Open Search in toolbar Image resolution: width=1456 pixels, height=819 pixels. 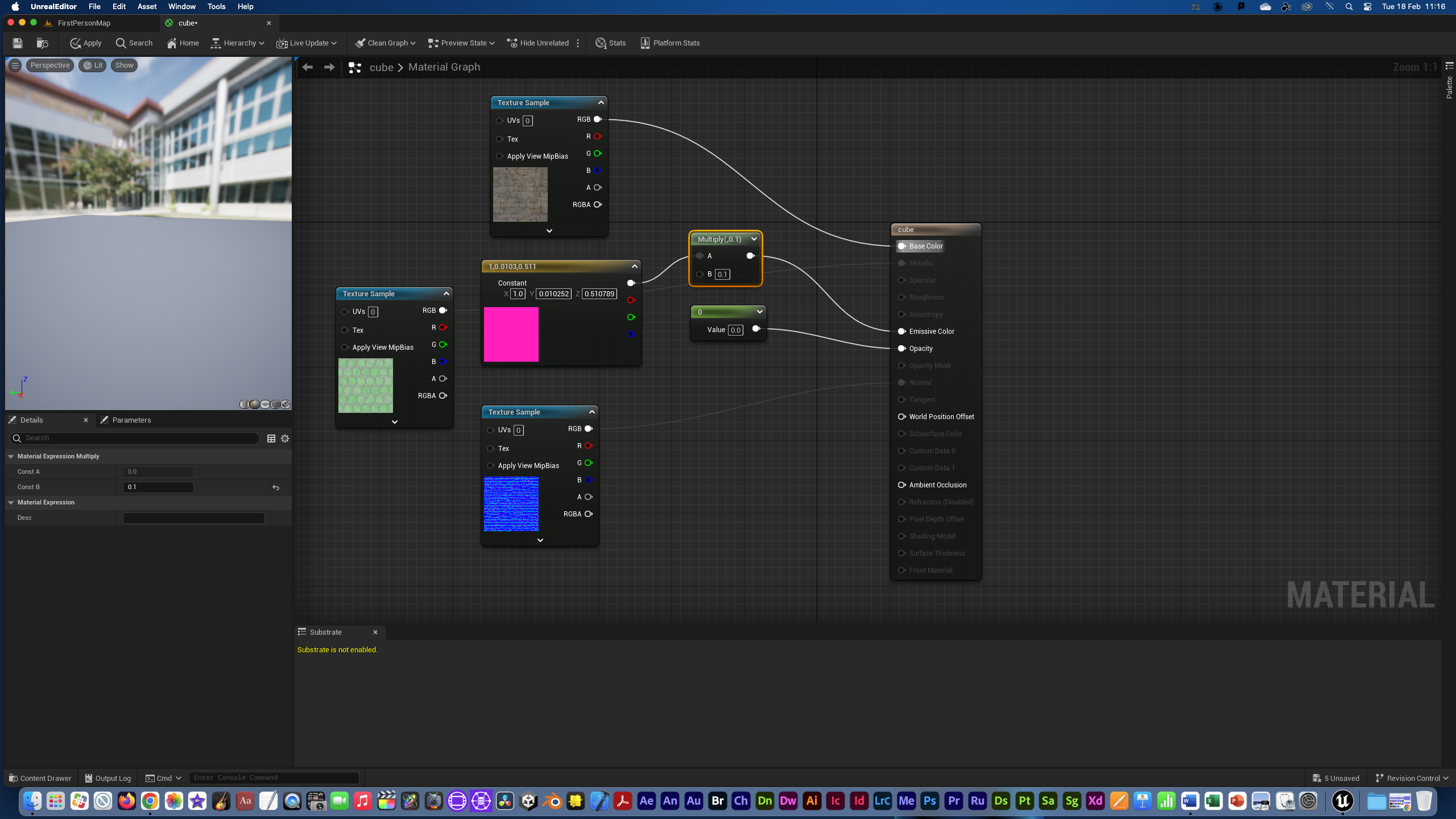click(x=134, y=43)
